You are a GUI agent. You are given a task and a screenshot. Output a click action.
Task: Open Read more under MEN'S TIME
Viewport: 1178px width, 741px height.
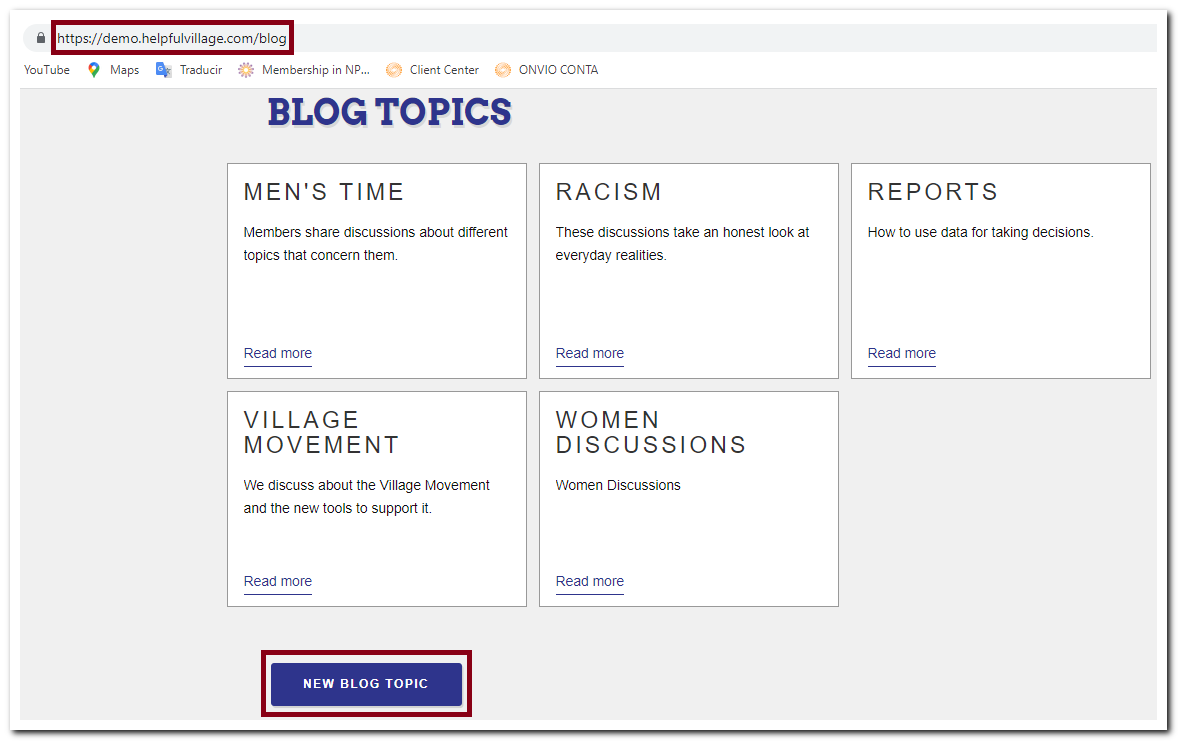click(277, 353)
